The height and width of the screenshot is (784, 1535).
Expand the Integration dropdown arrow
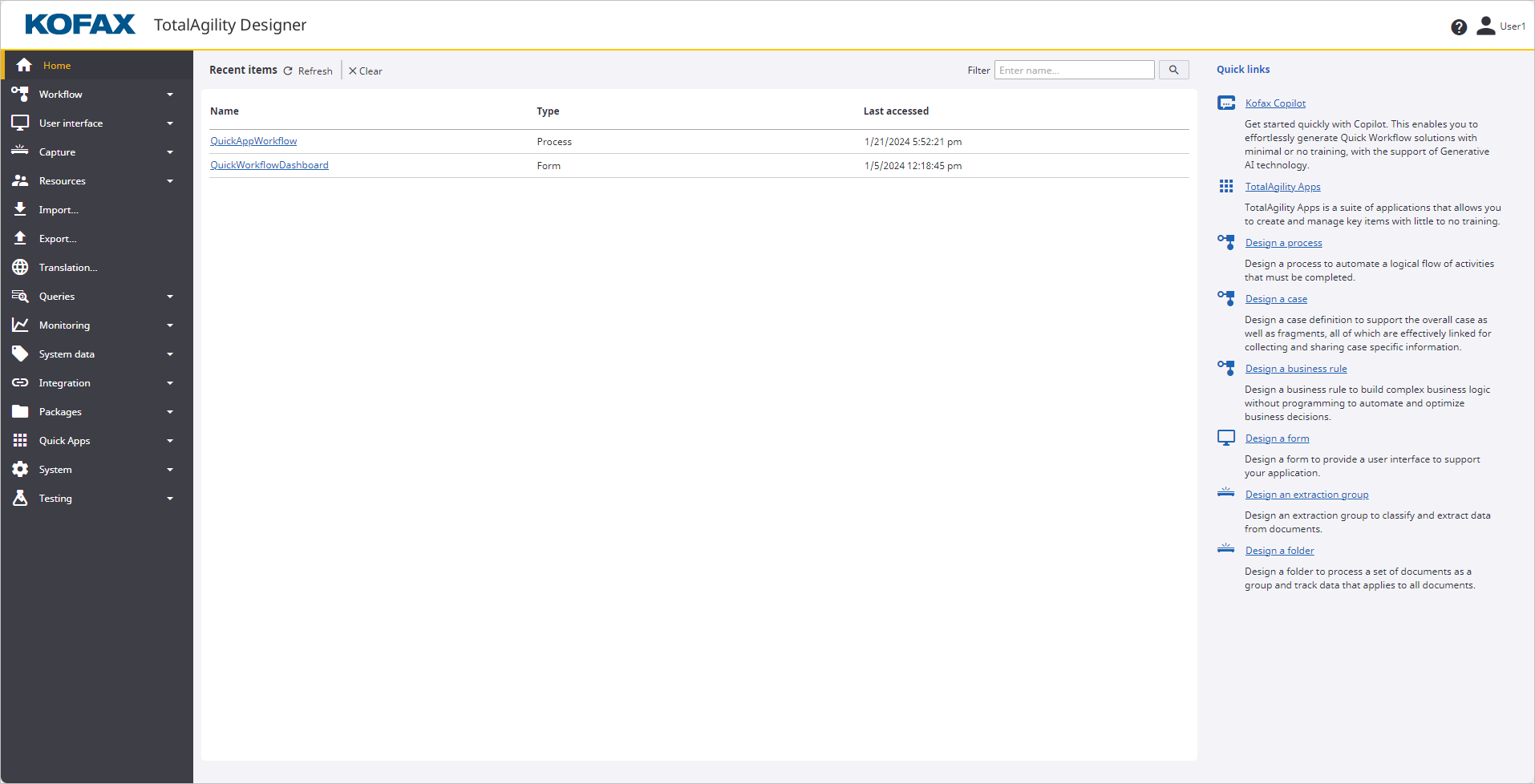(x=170, y=383)
